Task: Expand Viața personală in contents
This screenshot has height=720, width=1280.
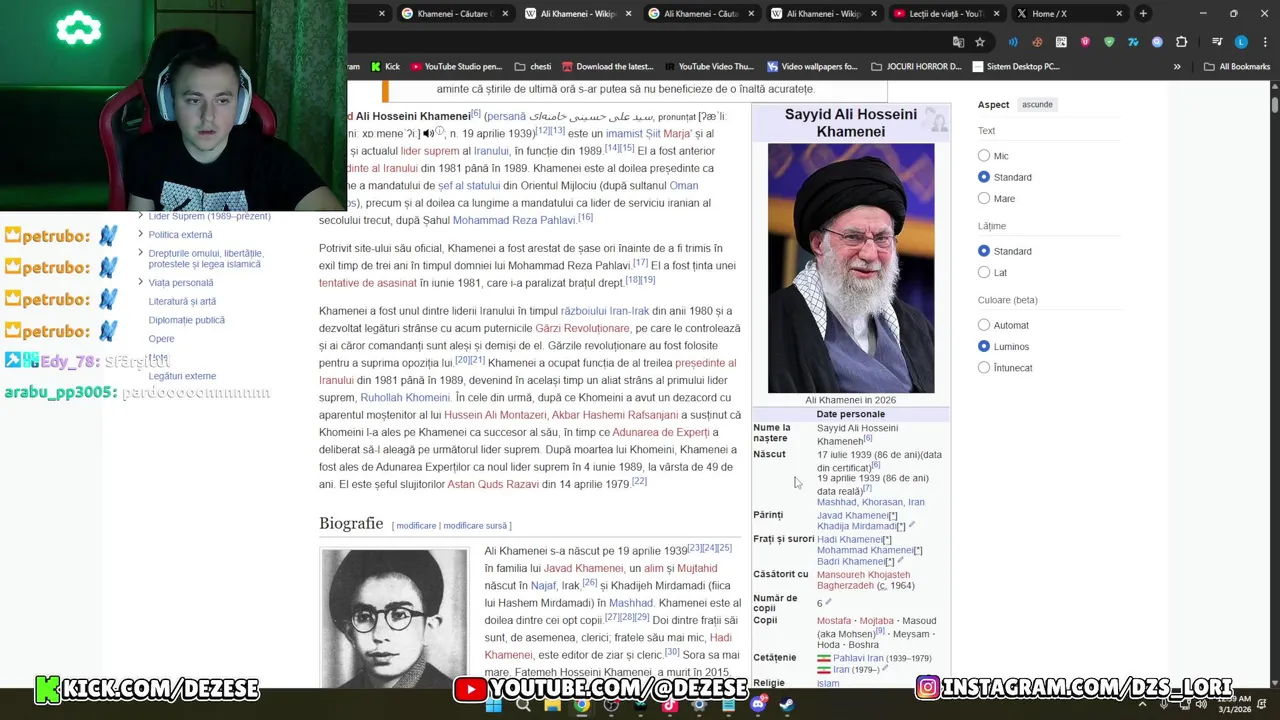Action: [x=140, y=282]
